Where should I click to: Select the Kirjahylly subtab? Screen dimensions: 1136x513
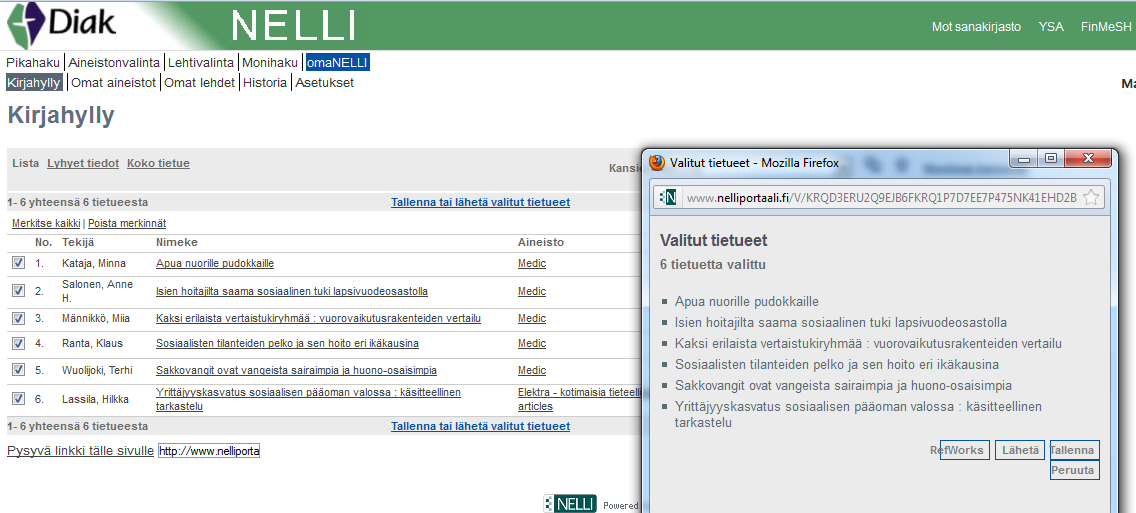pyautogui.click(x=33, y=83)
